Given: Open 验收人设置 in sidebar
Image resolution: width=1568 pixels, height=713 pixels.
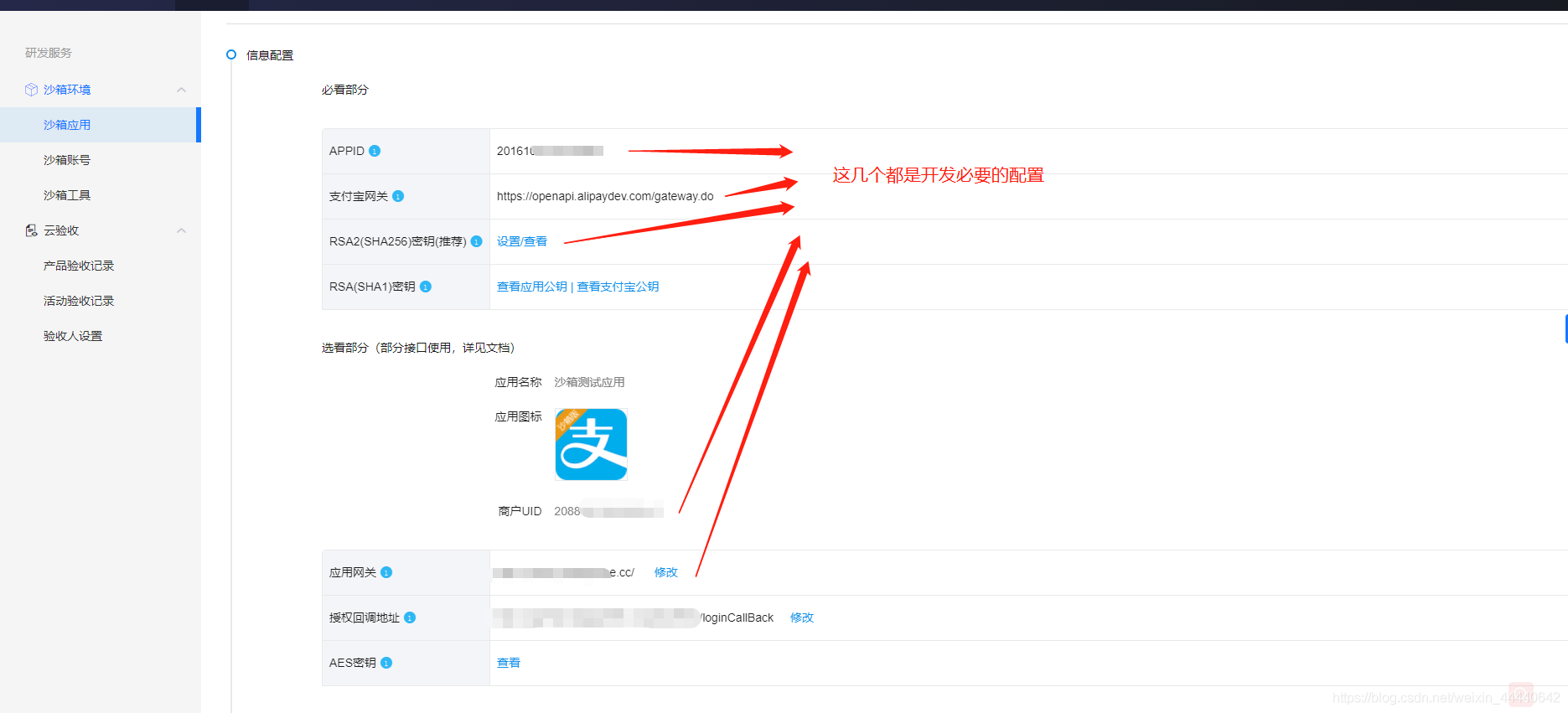Looking at the screenshot, I should 73,336.
